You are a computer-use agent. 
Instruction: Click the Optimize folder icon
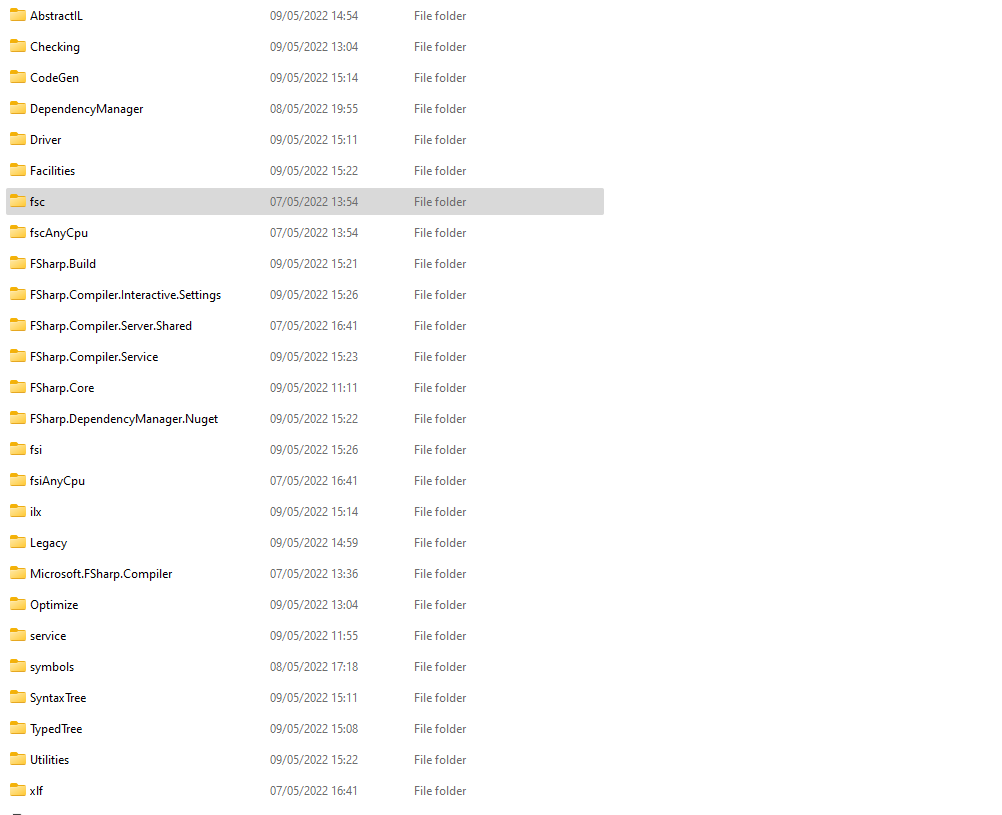(x=18, y=604)
